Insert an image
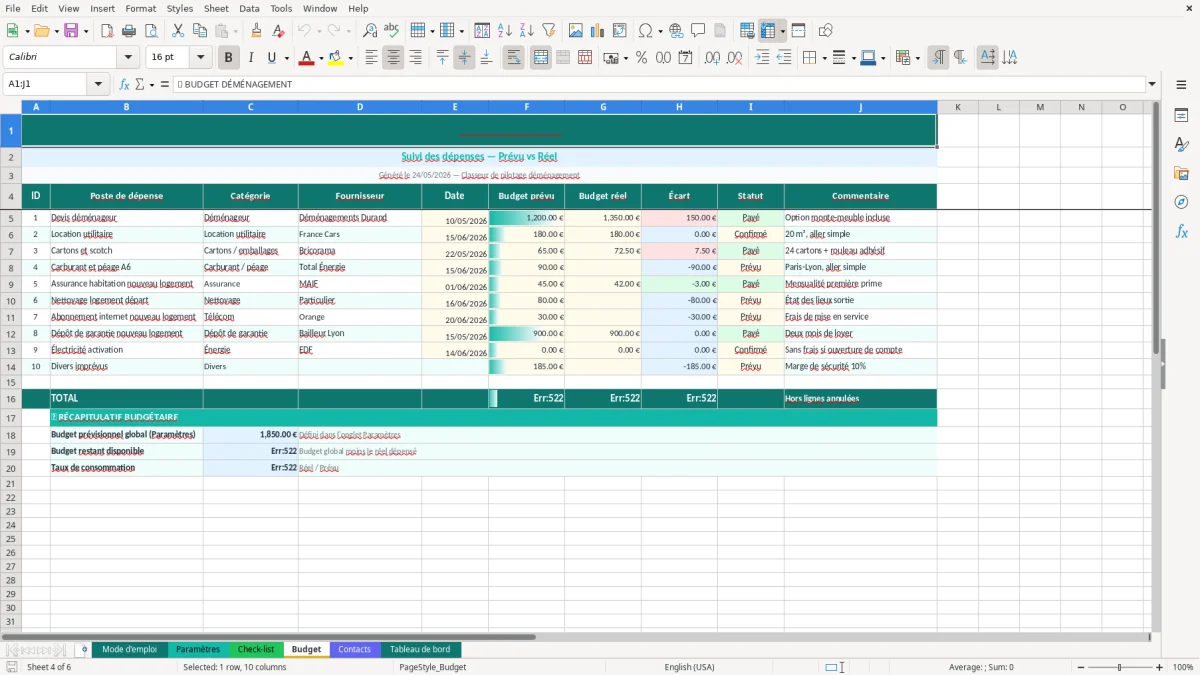 pos(576,31)
